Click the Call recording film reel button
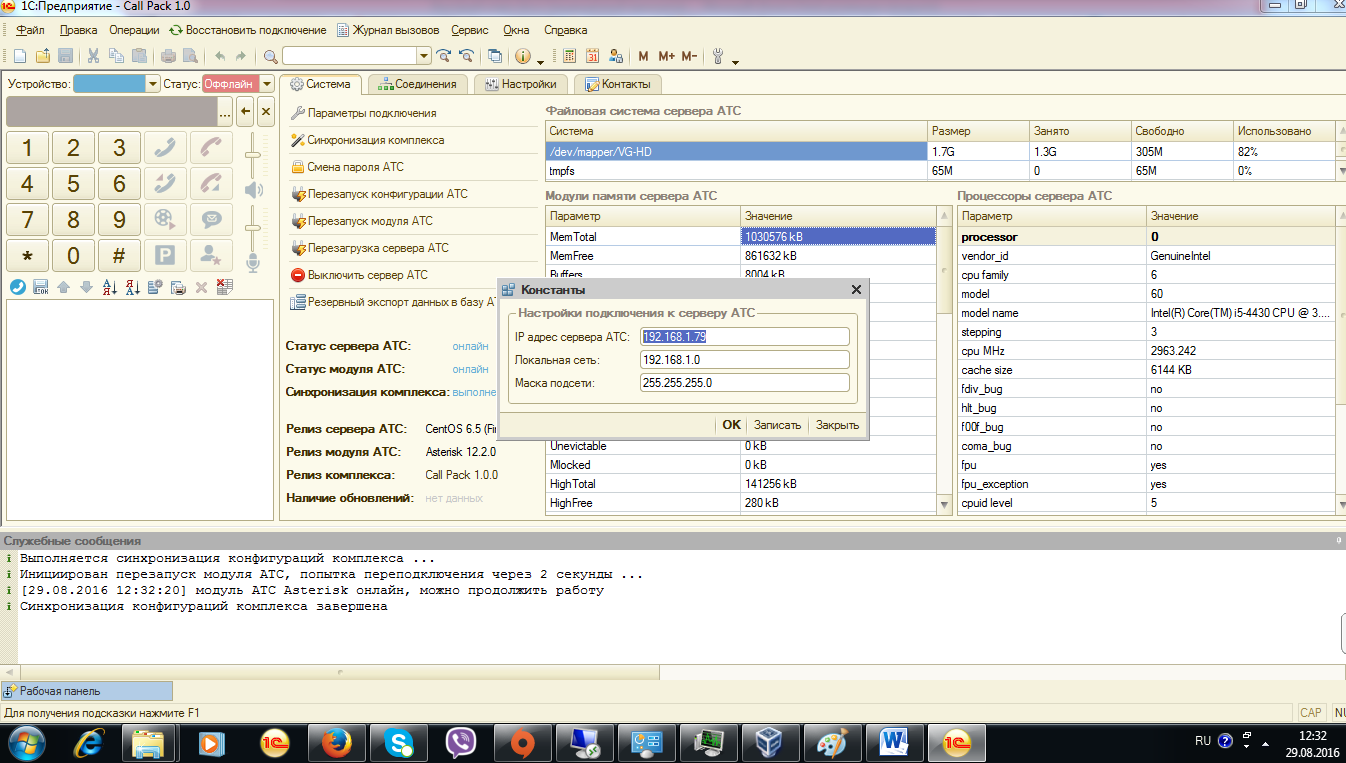Image resolution: width=1346 pixels, height=763 pixels. tap(165, 219)
